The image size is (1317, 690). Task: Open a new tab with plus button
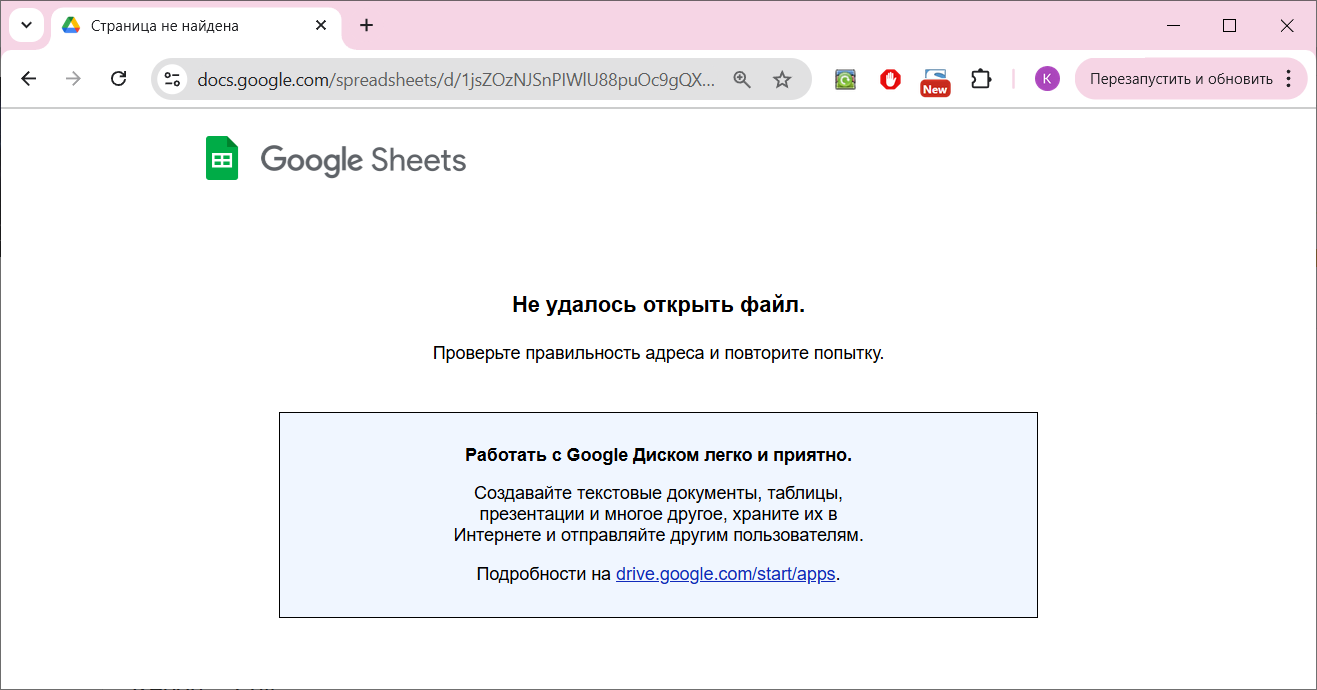click(x=366, y=25)
